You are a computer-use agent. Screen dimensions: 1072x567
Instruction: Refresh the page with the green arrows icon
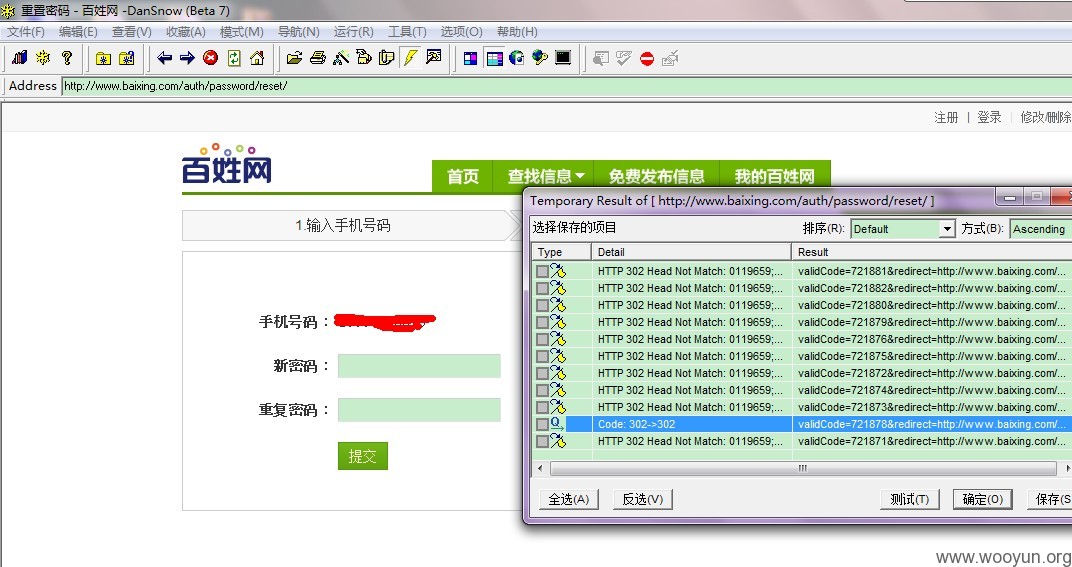(x=234, y=58)
